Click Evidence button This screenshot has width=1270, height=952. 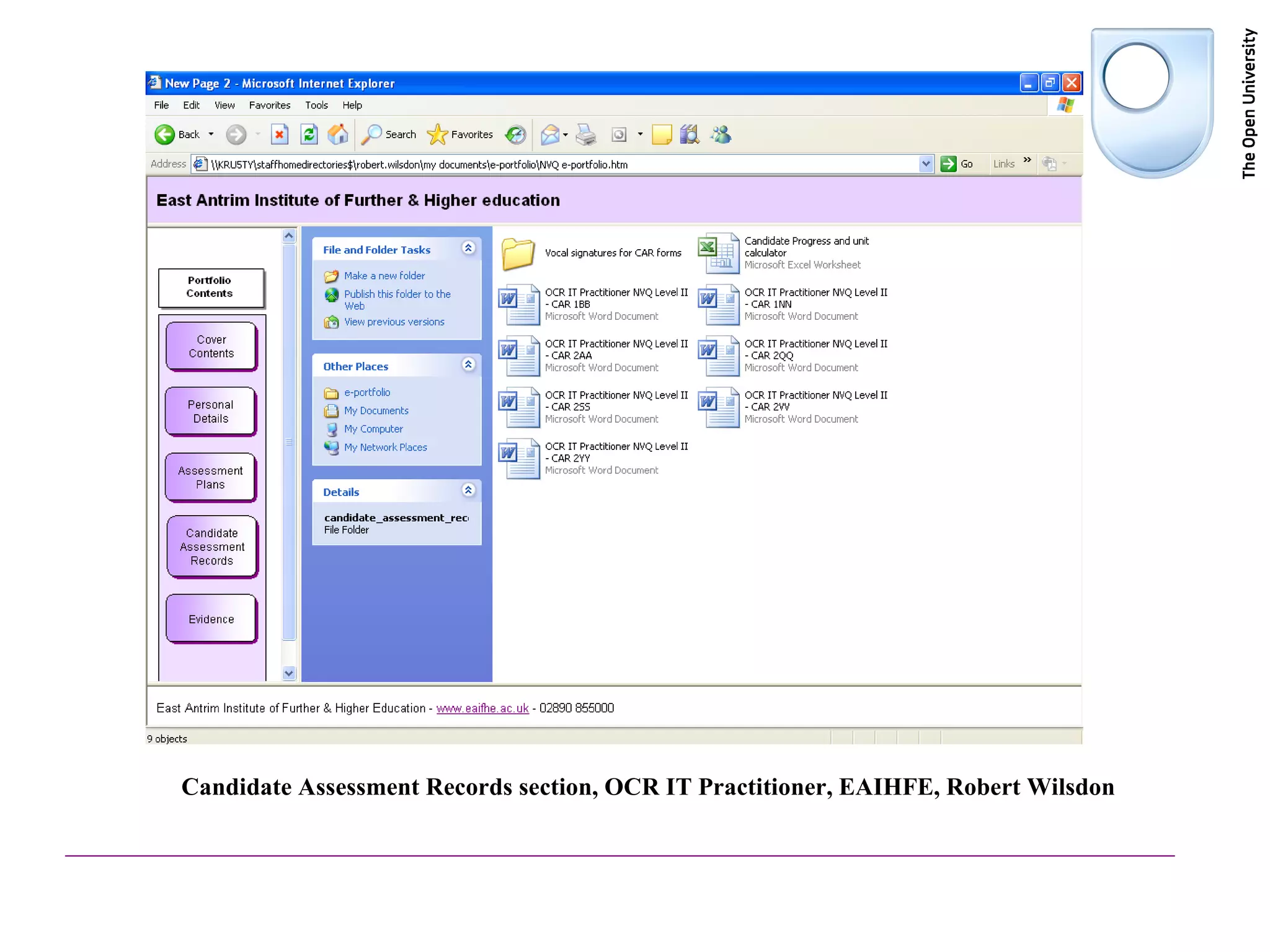click(211, 619)
